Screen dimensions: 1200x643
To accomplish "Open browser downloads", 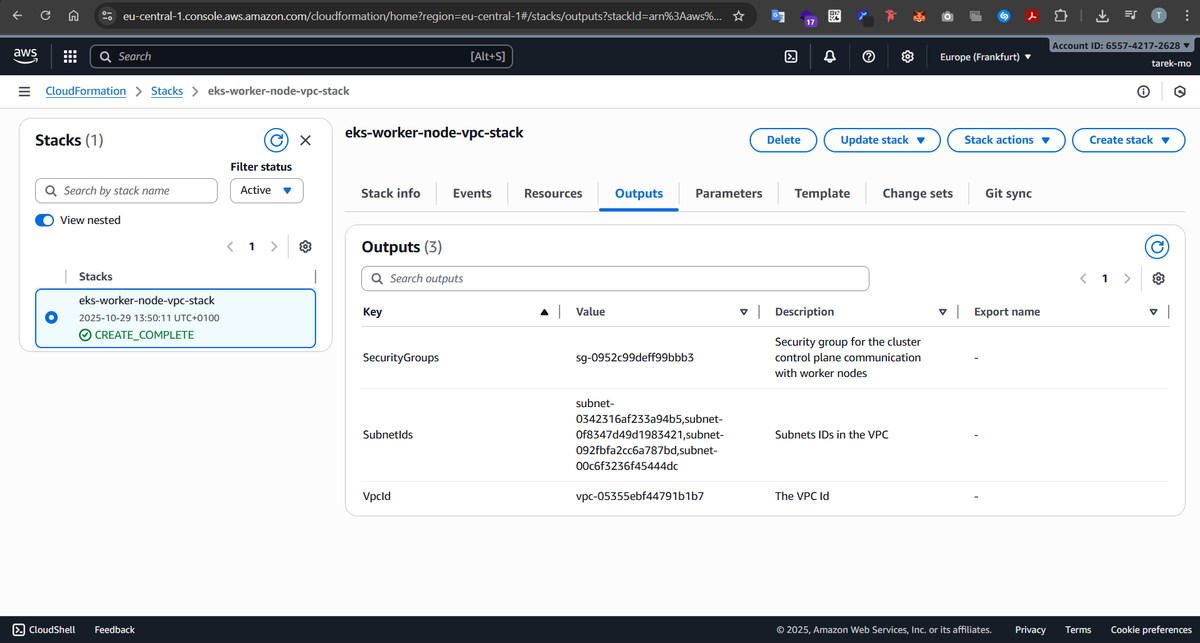I will pos(1102,16).
